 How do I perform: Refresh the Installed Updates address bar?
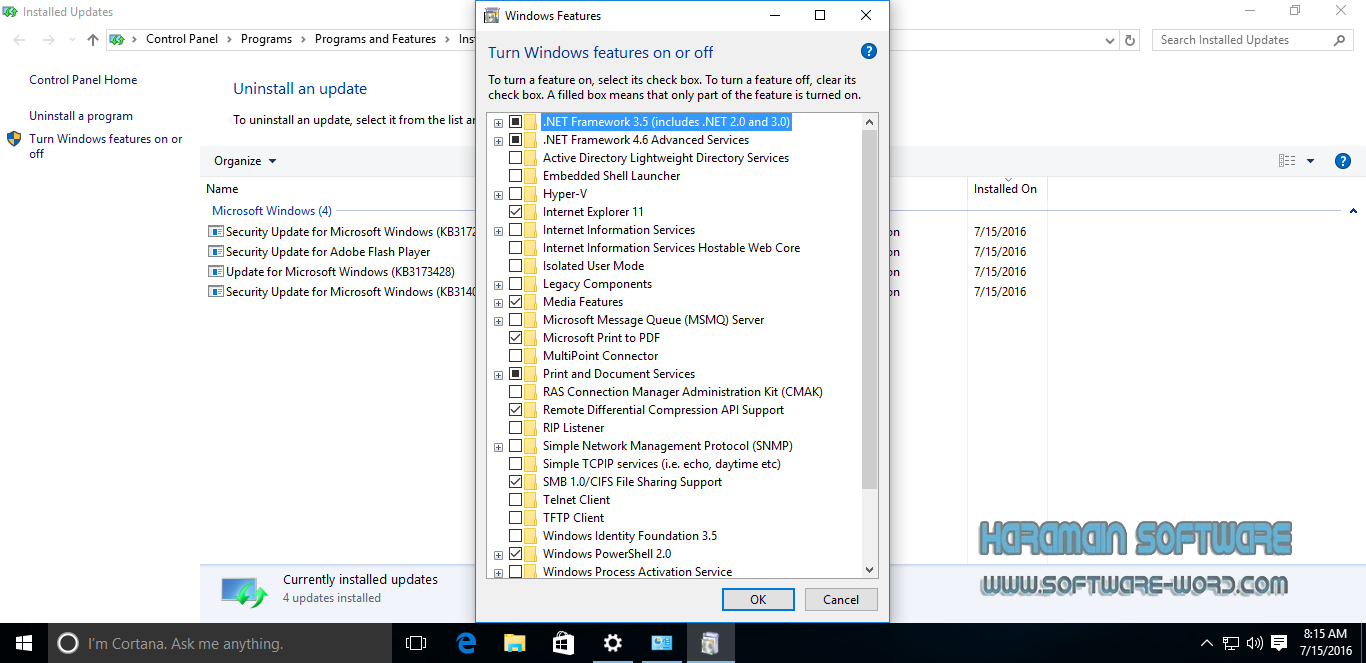tap(1130, 40)
